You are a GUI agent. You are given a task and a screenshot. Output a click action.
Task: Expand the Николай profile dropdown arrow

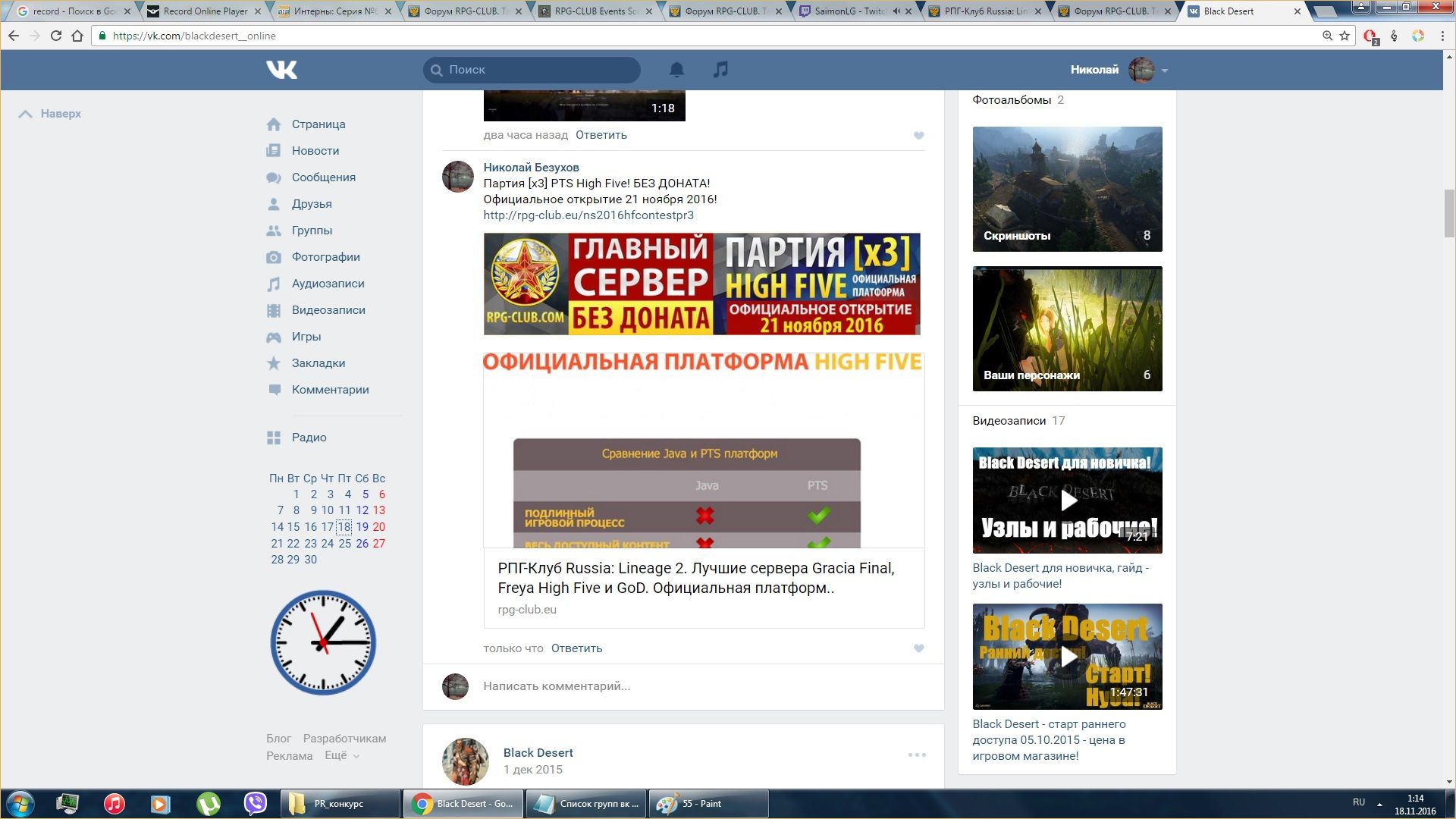(x=1165, y=71)
